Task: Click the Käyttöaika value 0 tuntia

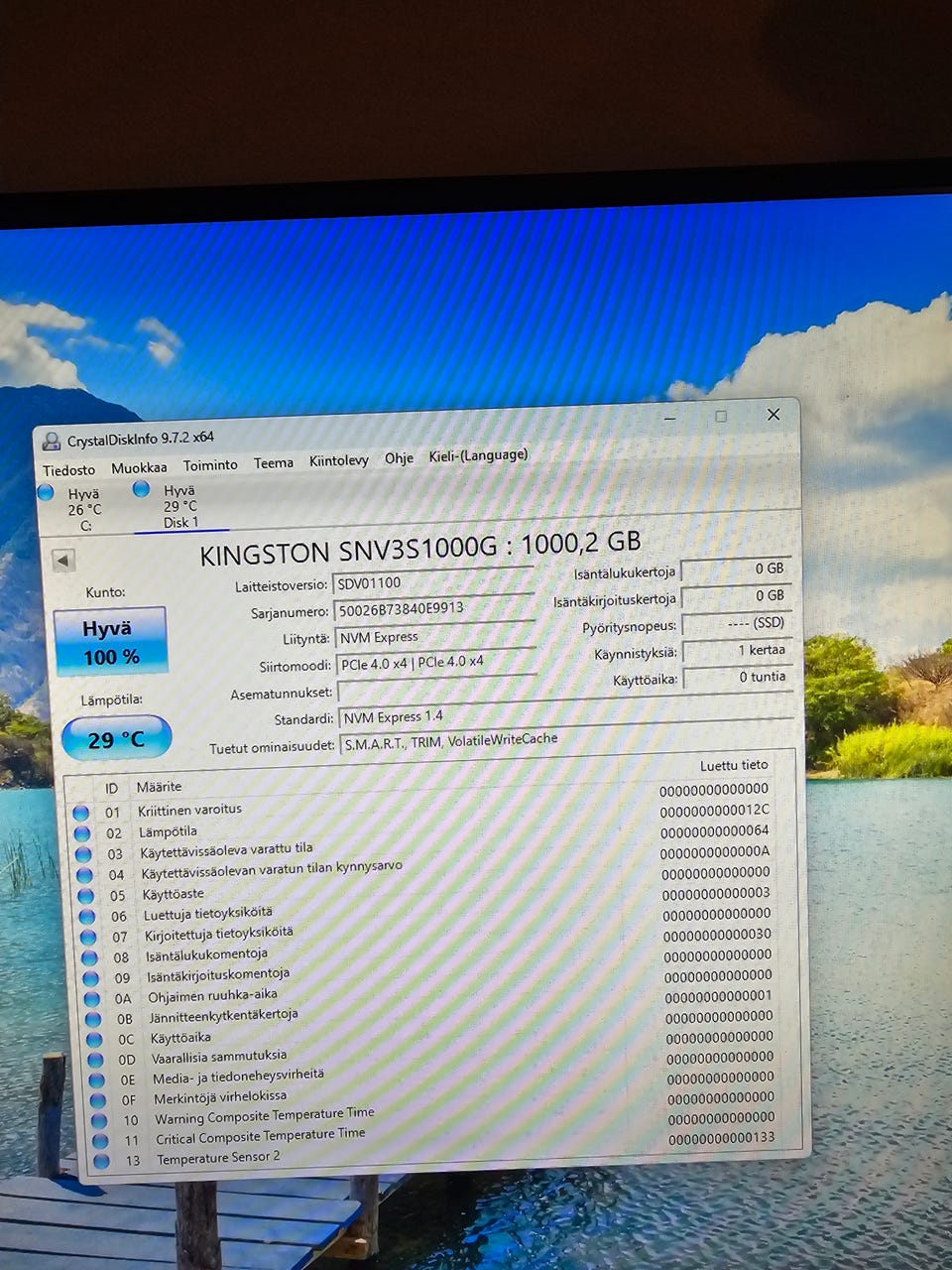Action: (x=737, y=677)
